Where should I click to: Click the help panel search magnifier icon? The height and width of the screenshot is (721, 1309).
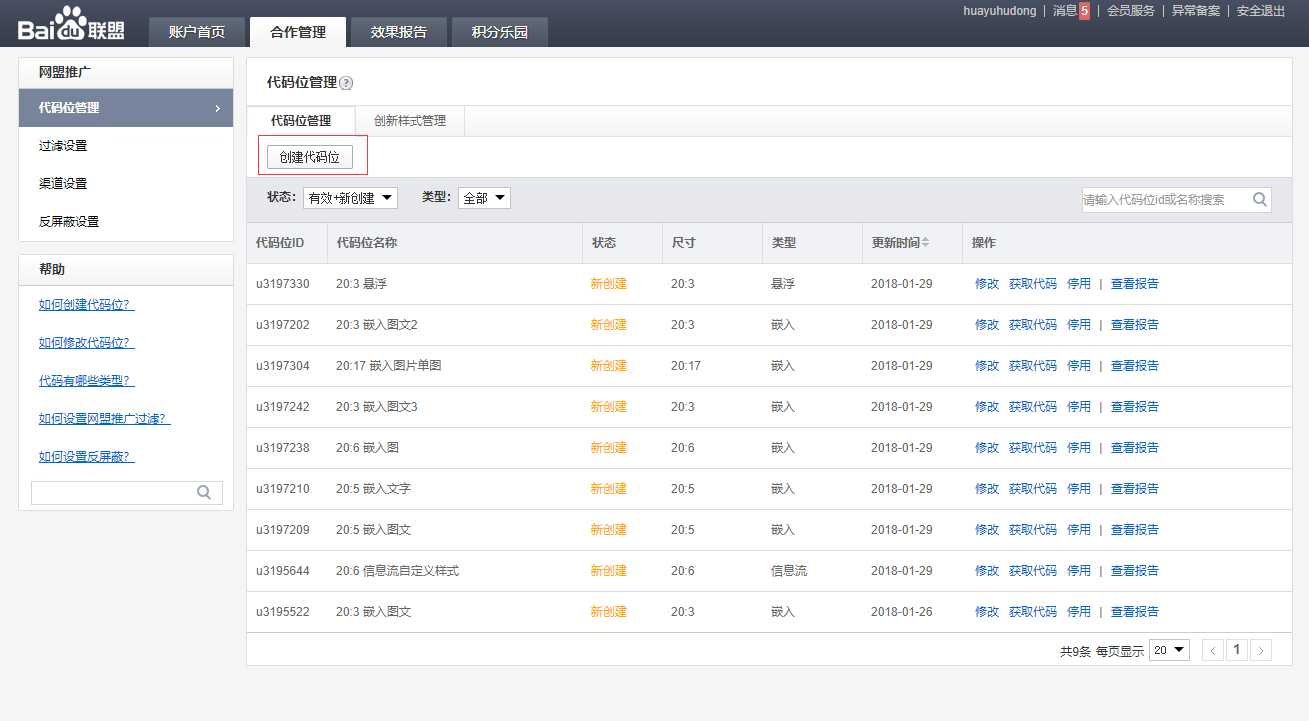204,492
